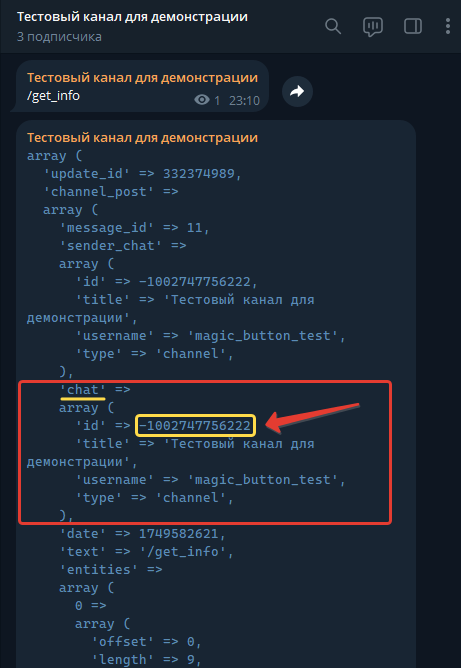The width and height of the screenshot is (461, 668).
Task: Click the highlighted chat id -1002747756222
Action: (195, 425)
